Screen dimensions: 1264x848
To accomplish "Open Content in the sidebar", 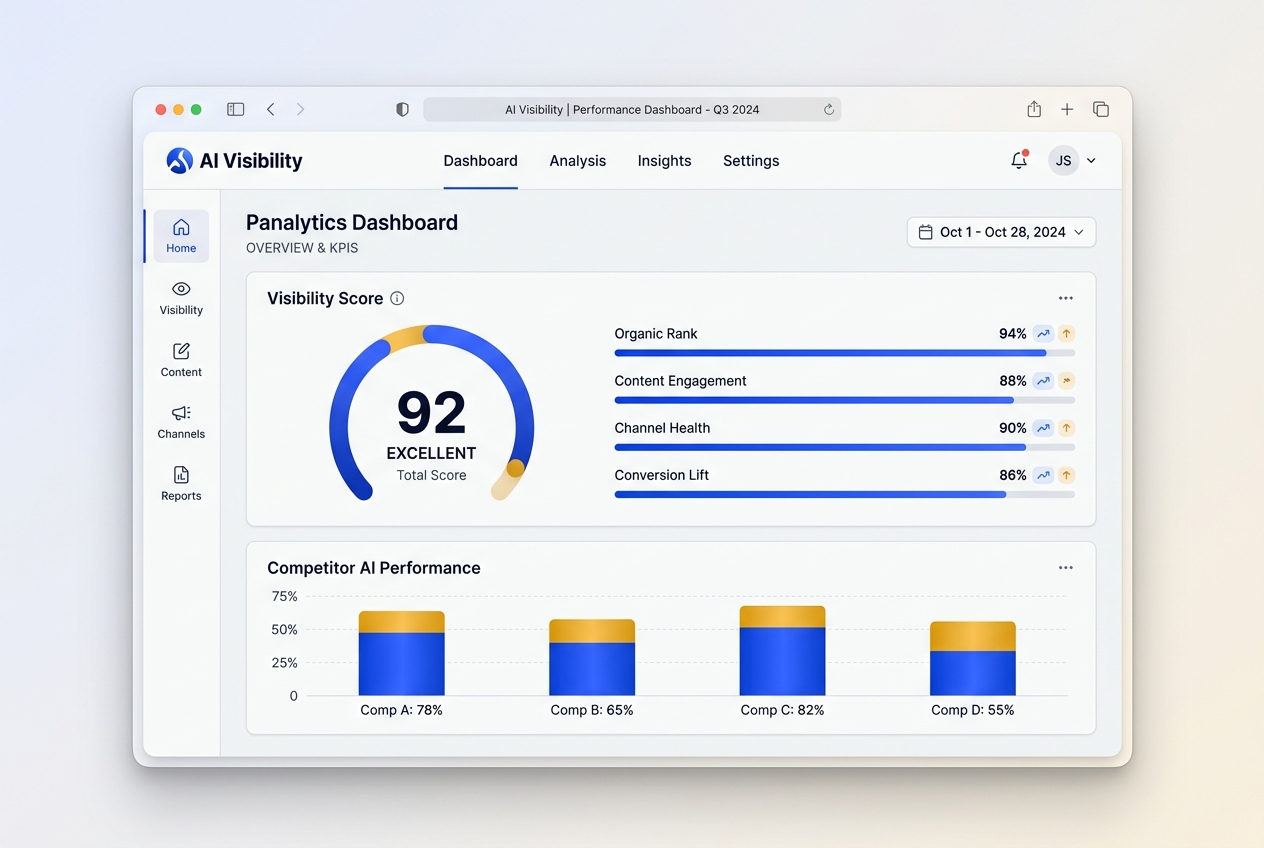I will (x=181, y=360).
